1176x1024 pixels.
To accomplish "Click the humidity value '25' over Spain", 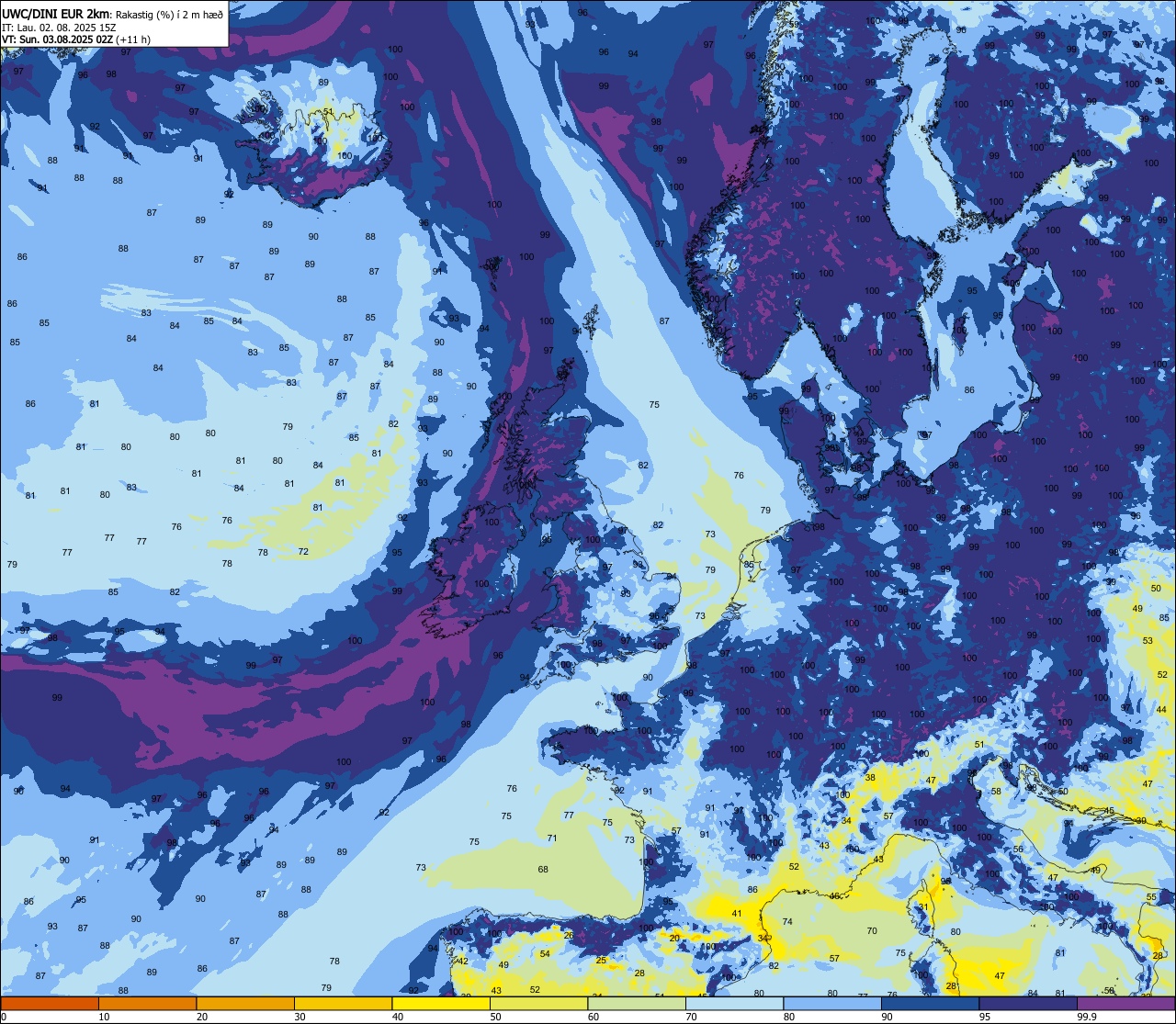I will coord(601,960).
